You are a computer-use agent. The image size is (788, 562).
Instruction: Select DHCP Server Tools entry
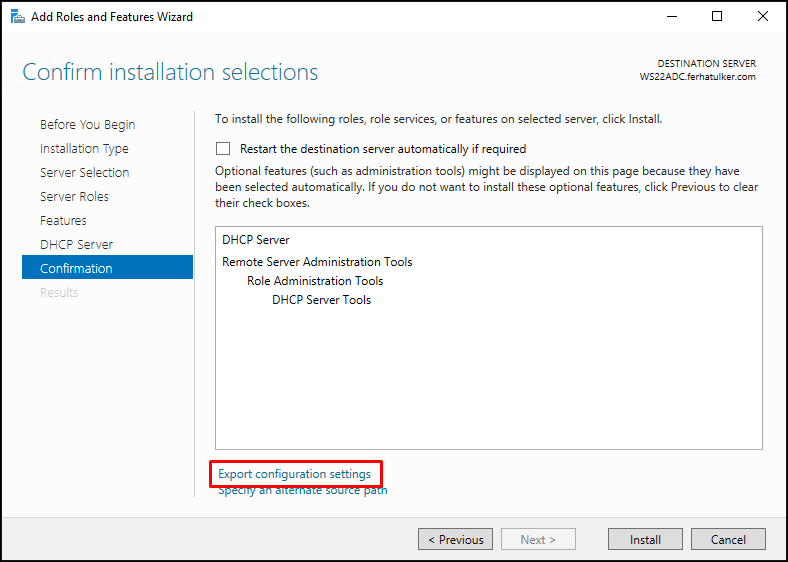(x=322, y=300)
